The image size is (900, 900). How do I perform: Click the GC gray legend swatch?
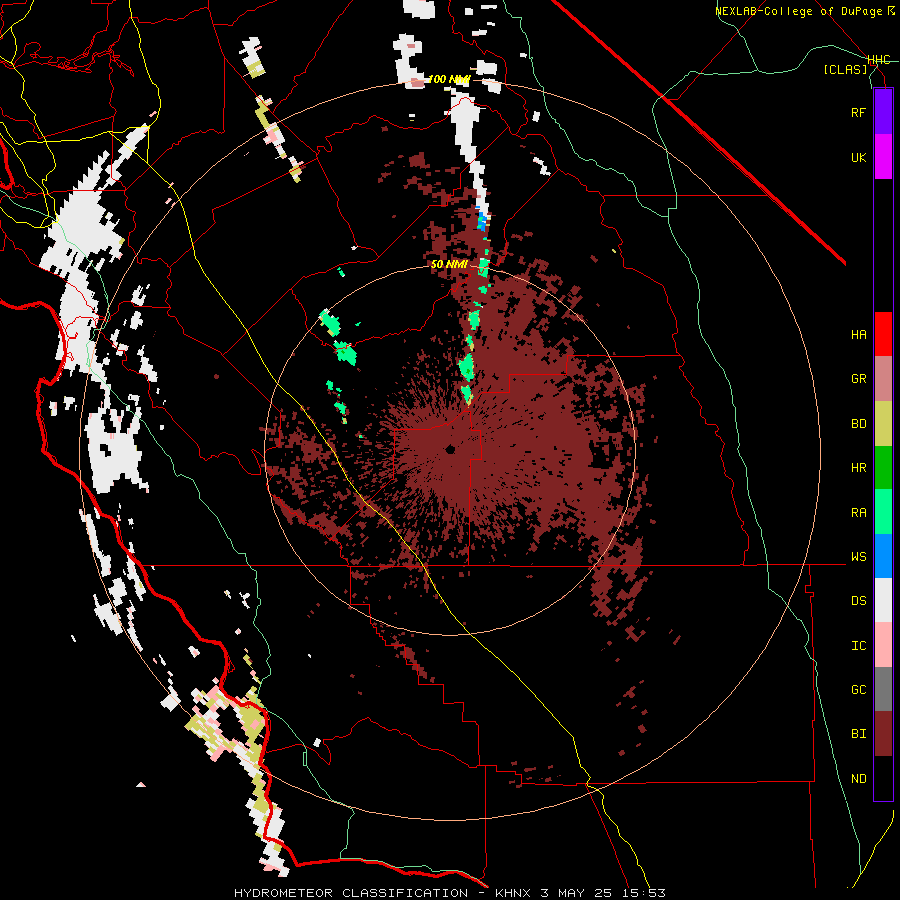(883, 689)
